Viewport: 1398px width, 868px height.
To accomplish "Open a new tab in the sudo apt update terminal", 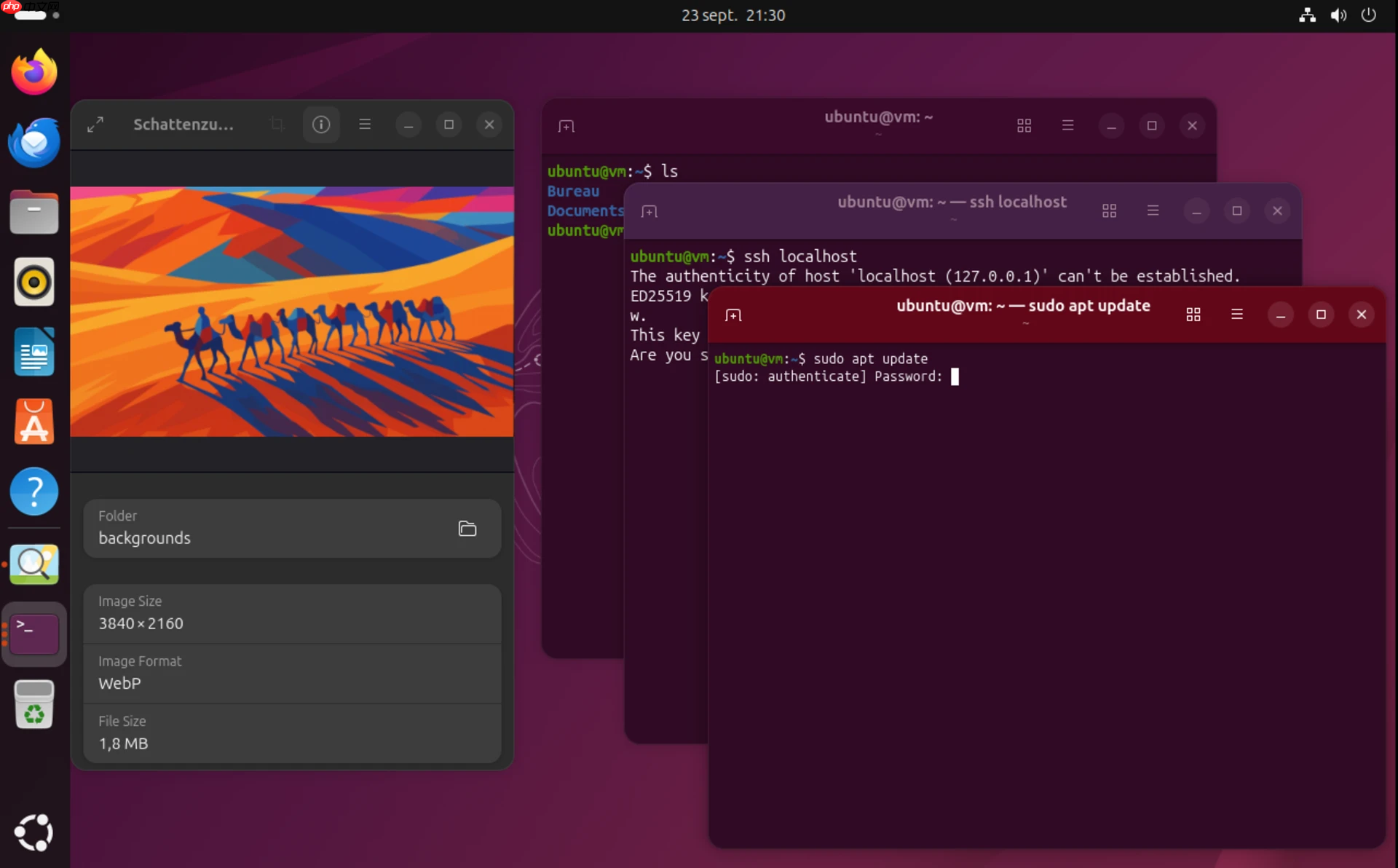I will click(x=732, y=315).
